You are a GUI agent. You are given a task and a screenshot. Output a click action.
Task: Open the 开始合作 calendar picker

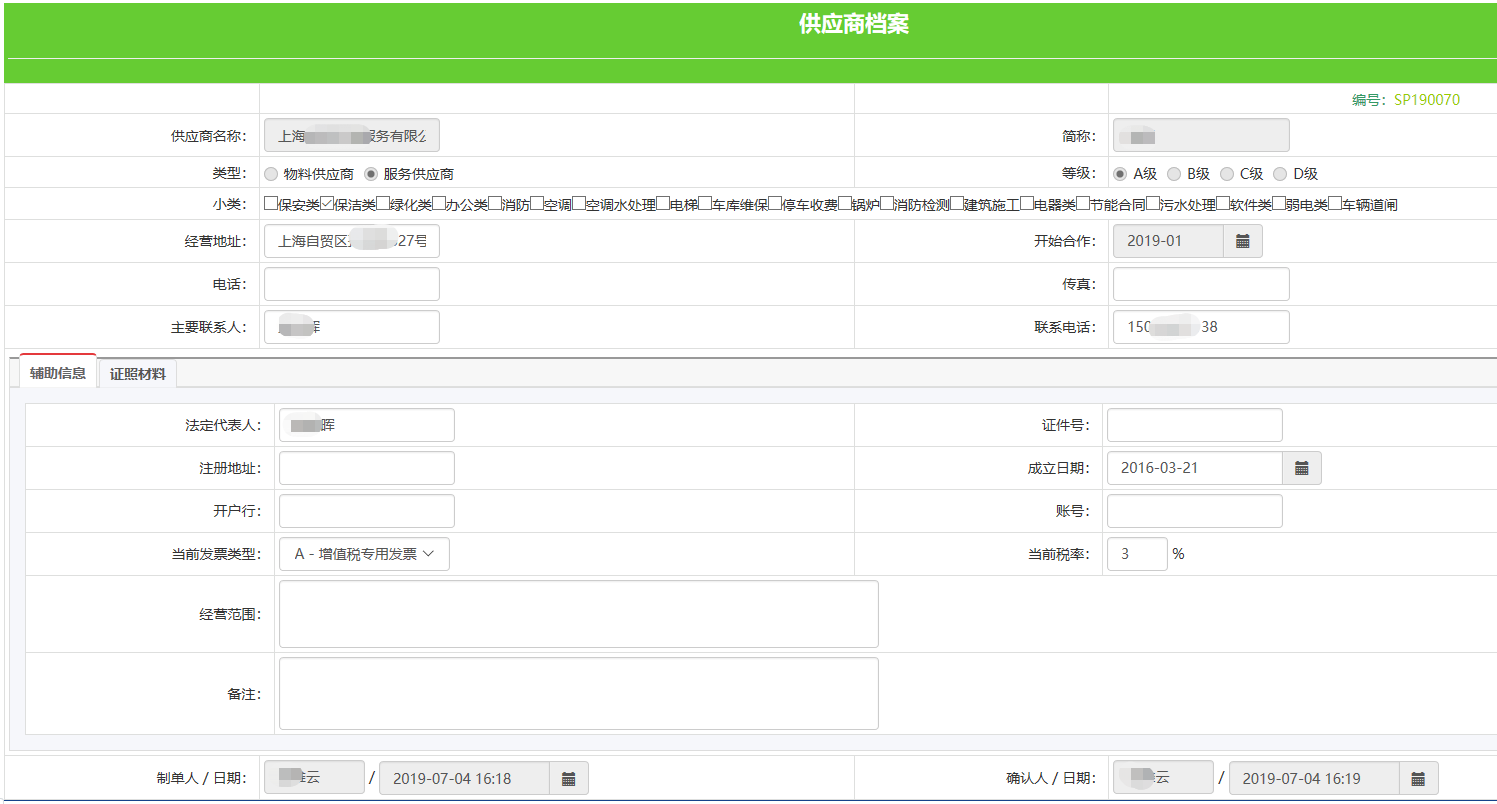coord(1243,241)
